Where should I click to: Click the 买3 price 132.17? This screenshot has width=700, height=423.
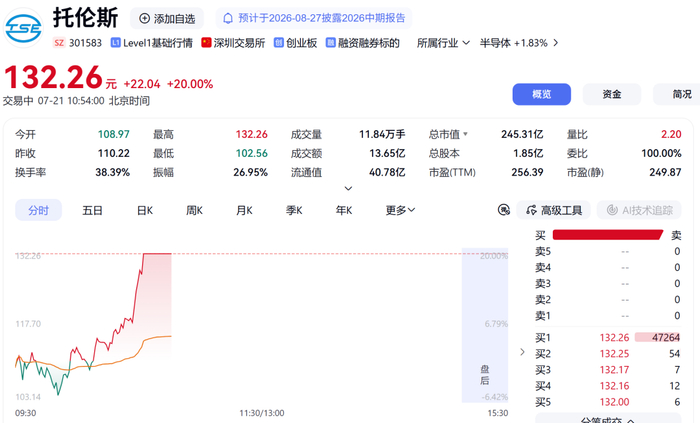[x=614, y=370]
